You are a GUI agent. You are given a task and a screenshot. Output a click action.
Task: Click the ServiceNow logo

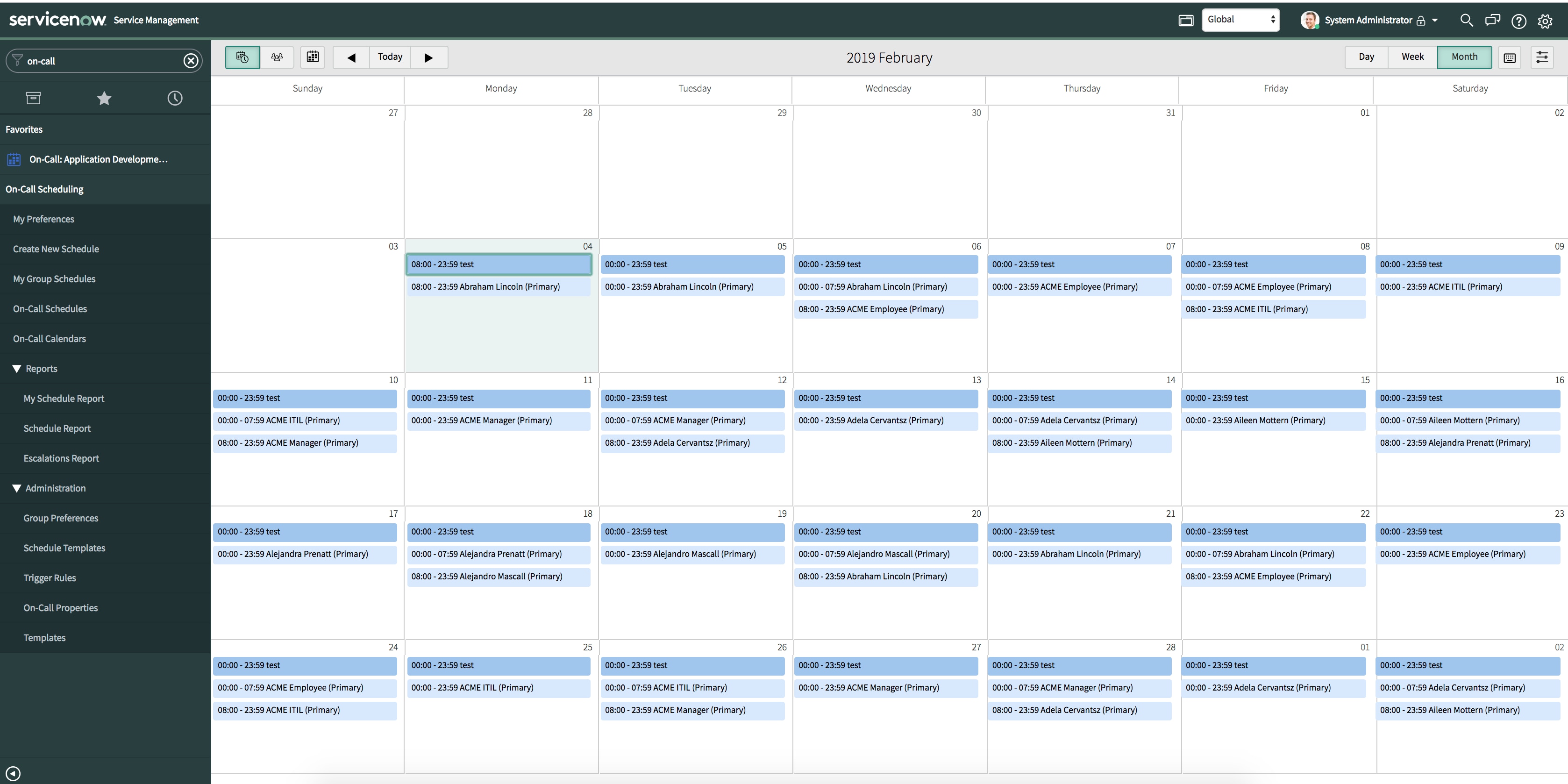point(58,20)
